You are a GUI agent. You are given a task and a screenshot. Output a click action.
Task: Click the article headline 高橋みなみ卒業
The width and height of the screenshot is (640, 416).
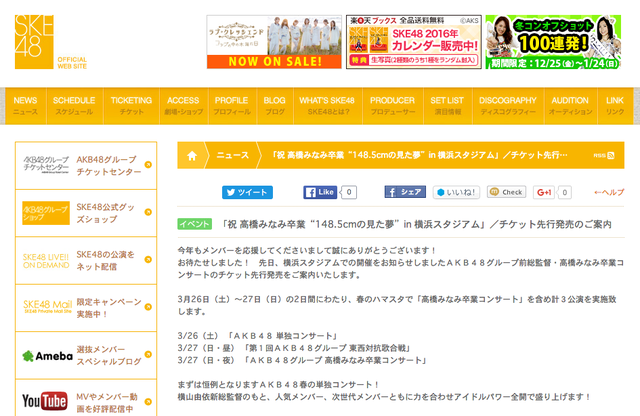(x=416, y=224)
